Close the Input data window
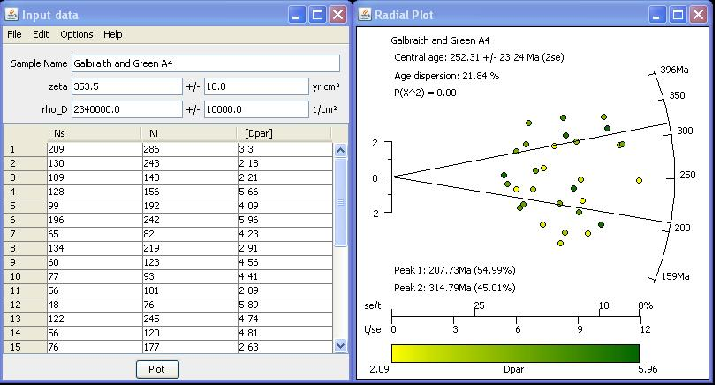The width and height of the screenshot is (715, 385). (x=338, y=15)
